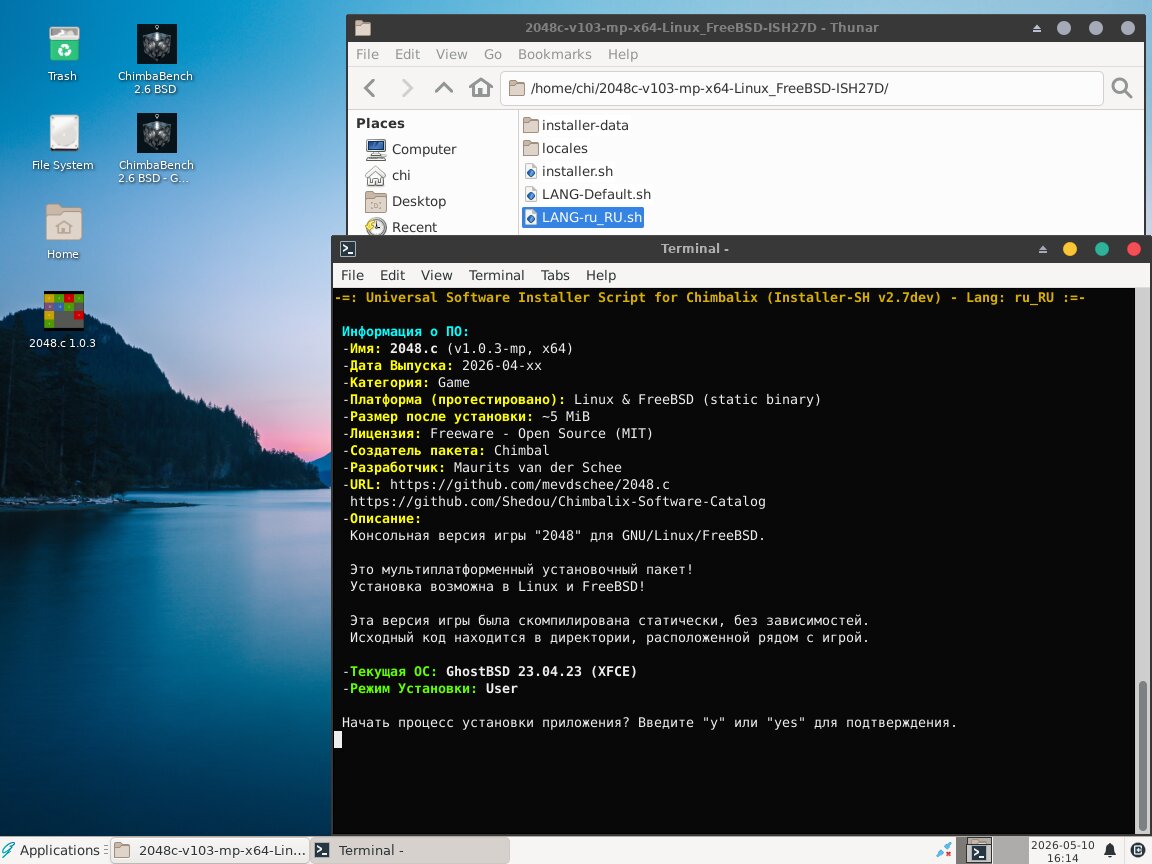Open the notification bell in the panel
This screenshot has width=1152, height=864.
1109,851
